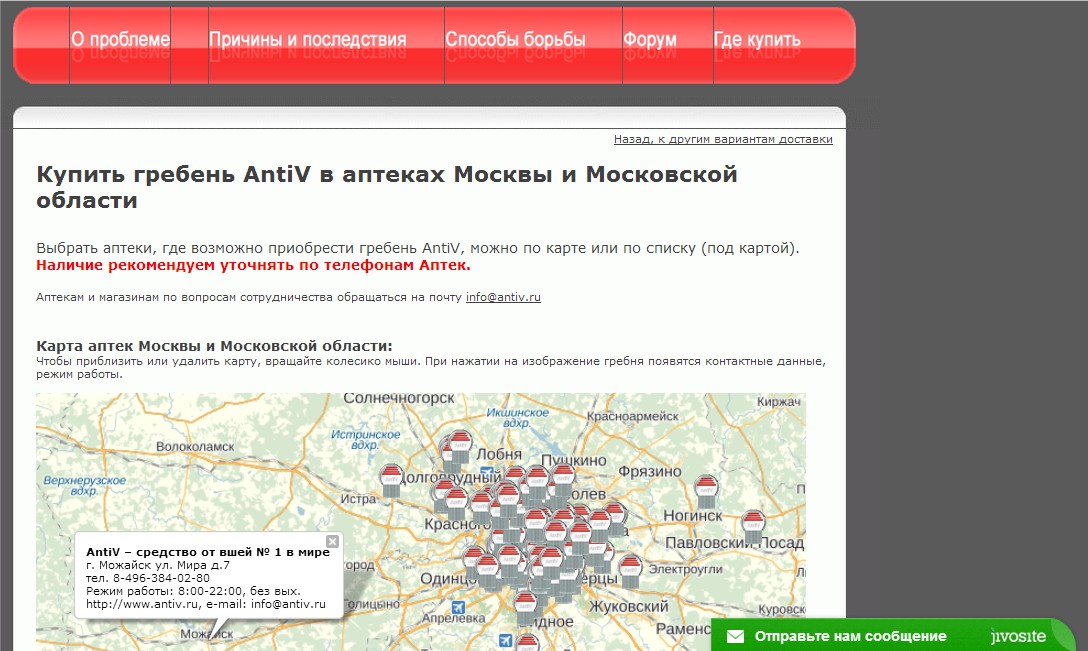Click the popup line with http://www.antiv.ru

tap(206, 604)
